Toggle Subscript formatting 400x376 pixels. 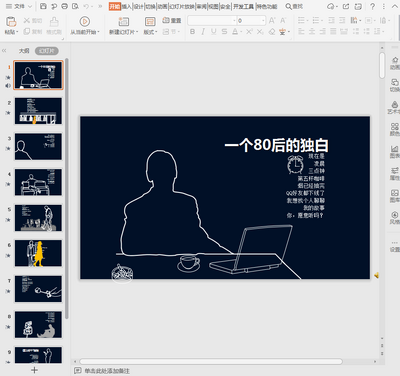260,32
